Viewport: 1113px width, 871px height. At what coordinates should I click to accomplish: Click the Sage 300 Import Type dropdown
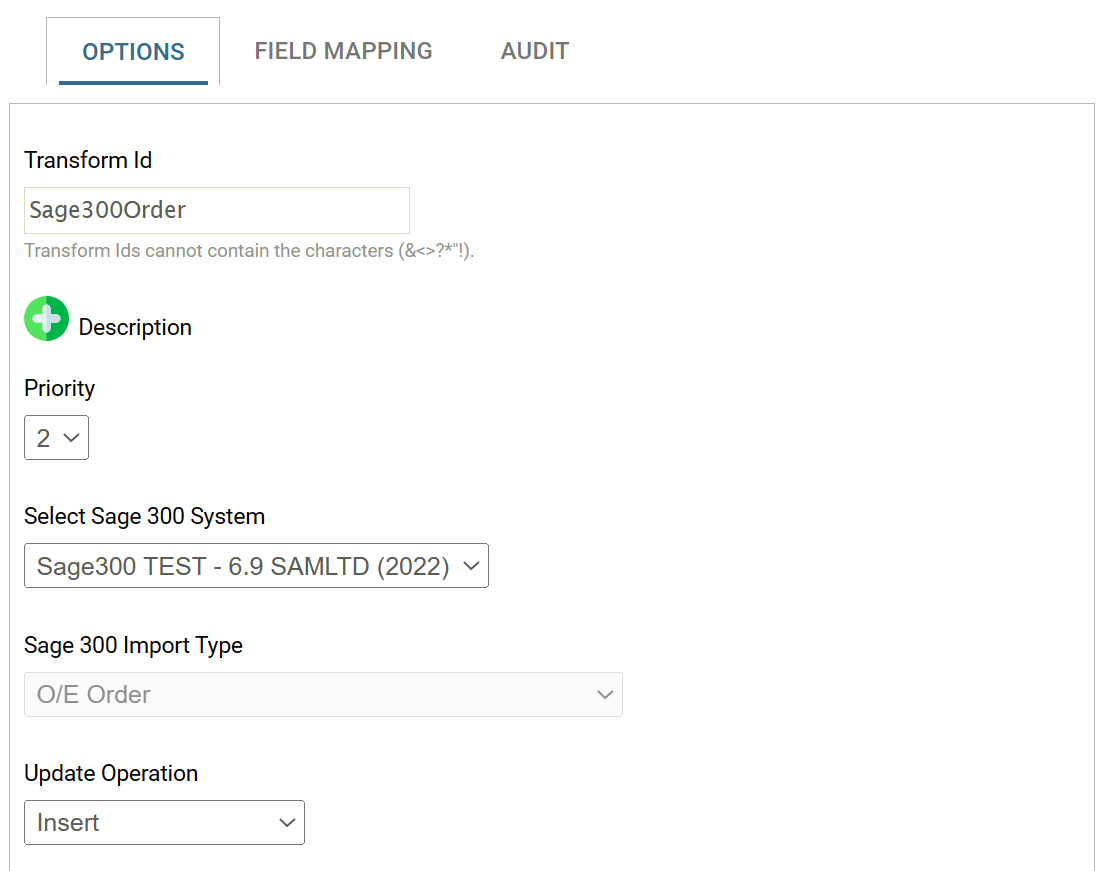coord(323,694)
